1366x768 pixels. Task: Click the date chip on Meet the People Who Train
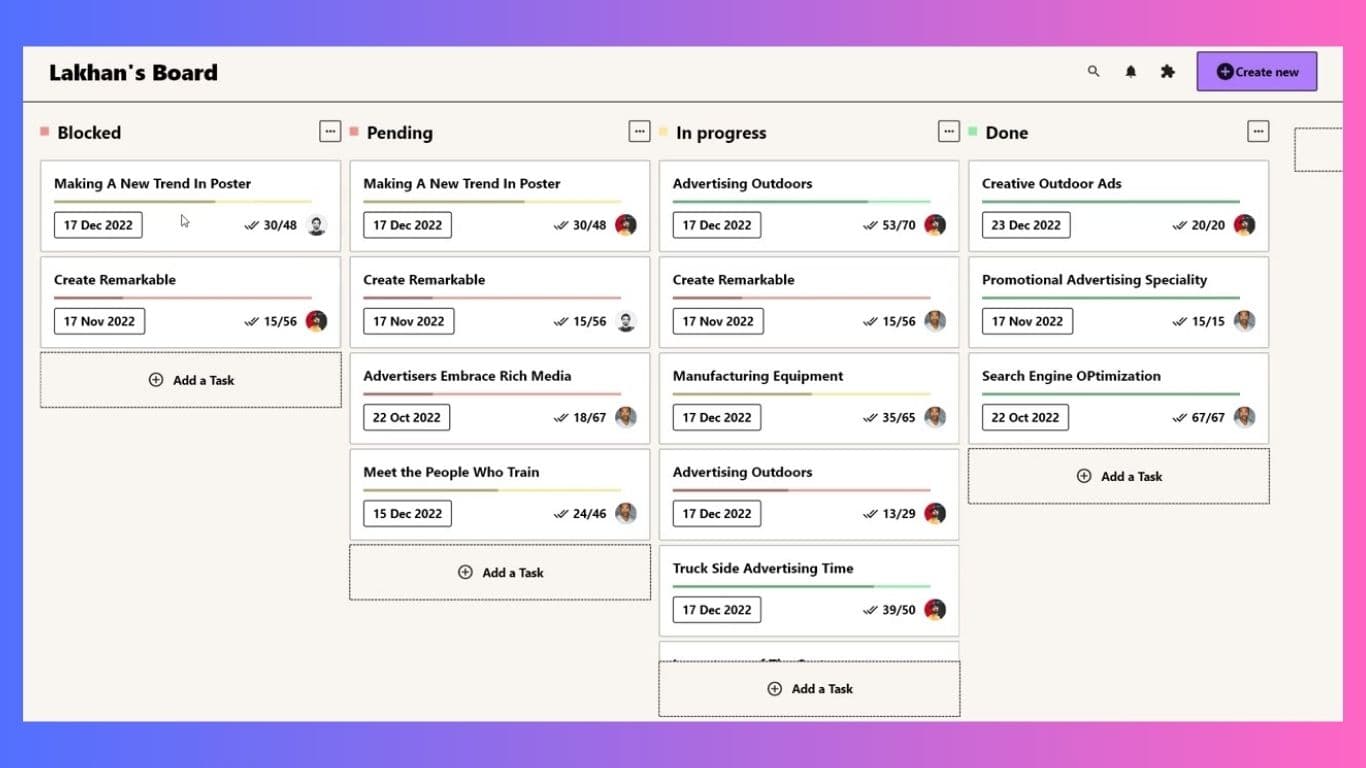point(407,513)
